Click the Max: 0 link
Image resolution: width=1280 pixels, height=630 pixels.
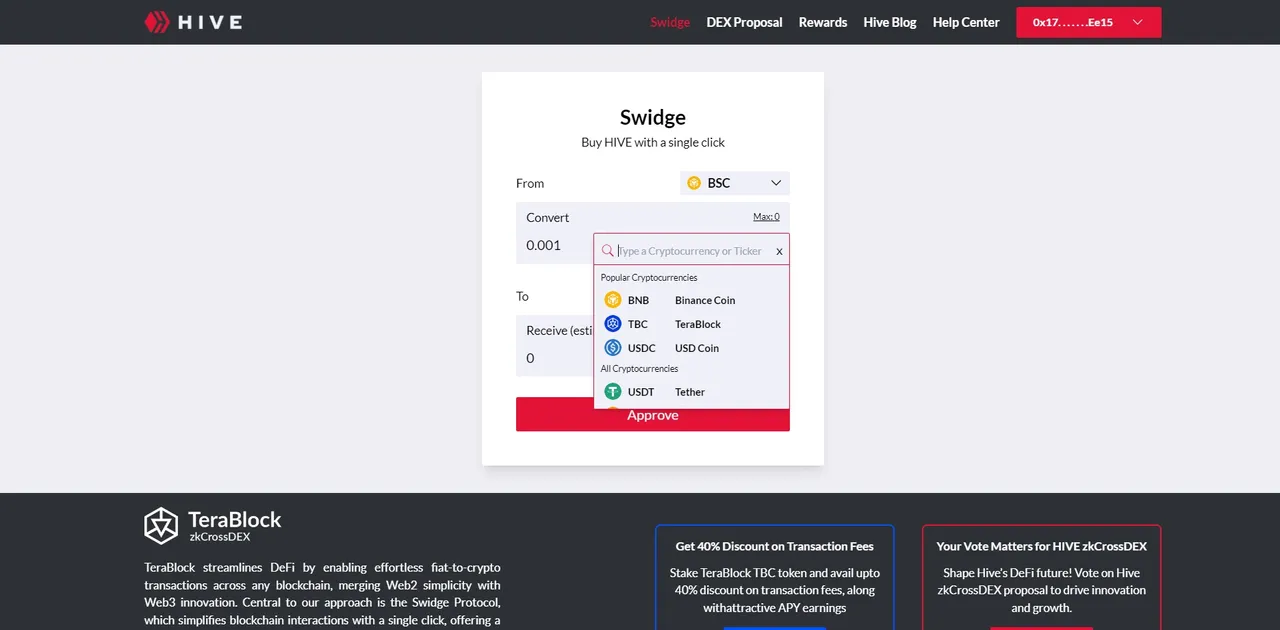[x=766, y=217]
